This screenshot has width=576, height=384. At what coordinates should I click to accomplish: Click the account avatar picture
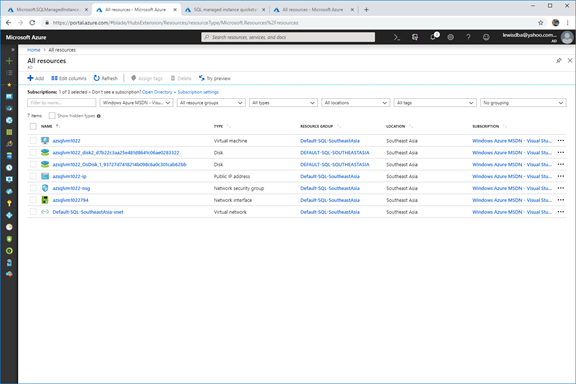(567, 37)
